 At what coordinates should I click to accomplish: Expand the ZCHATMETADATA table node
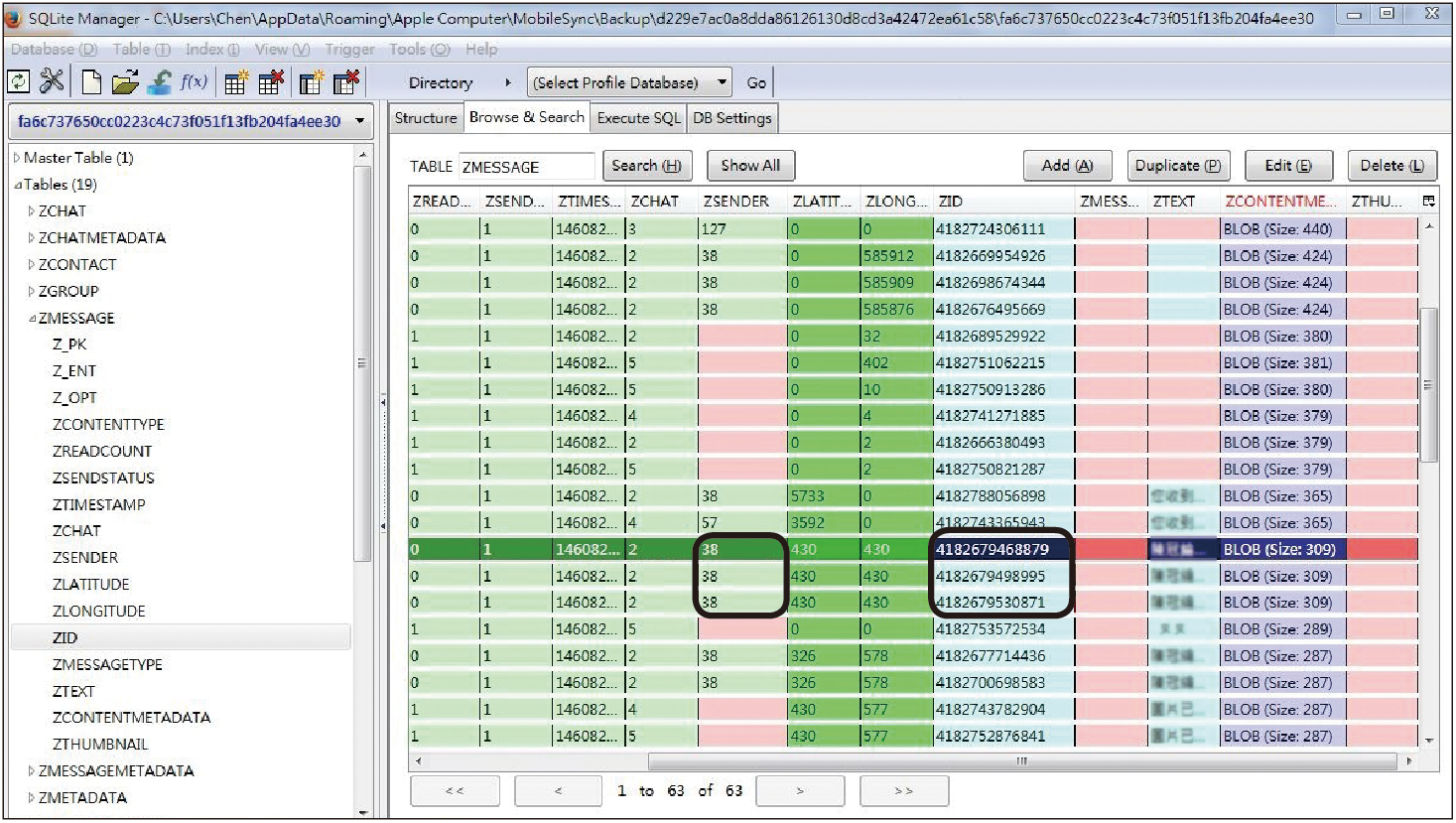(x=32, y=238)
